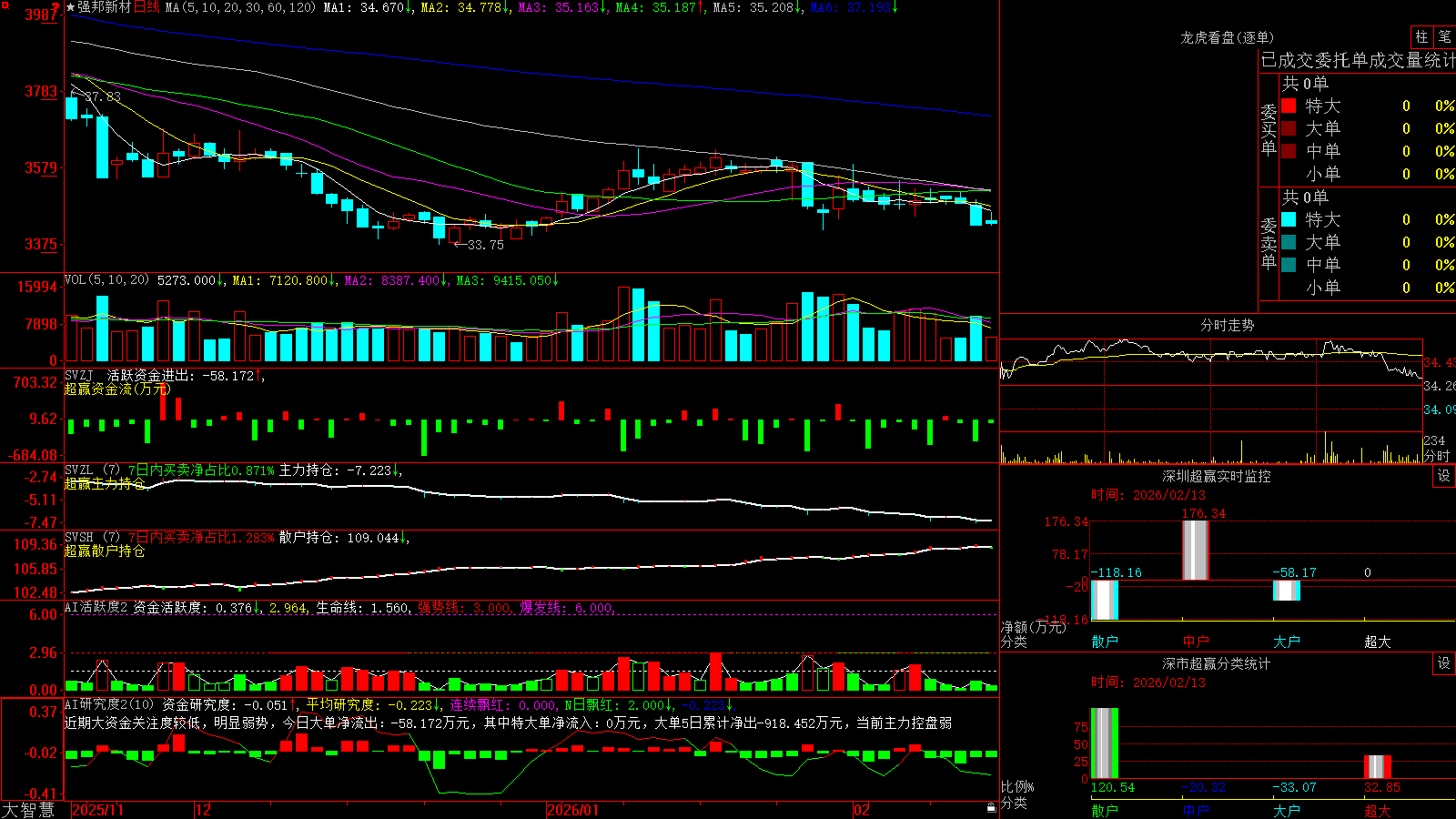Click the 龙虎看盘(逐单) panel title

pos(1227,37)
